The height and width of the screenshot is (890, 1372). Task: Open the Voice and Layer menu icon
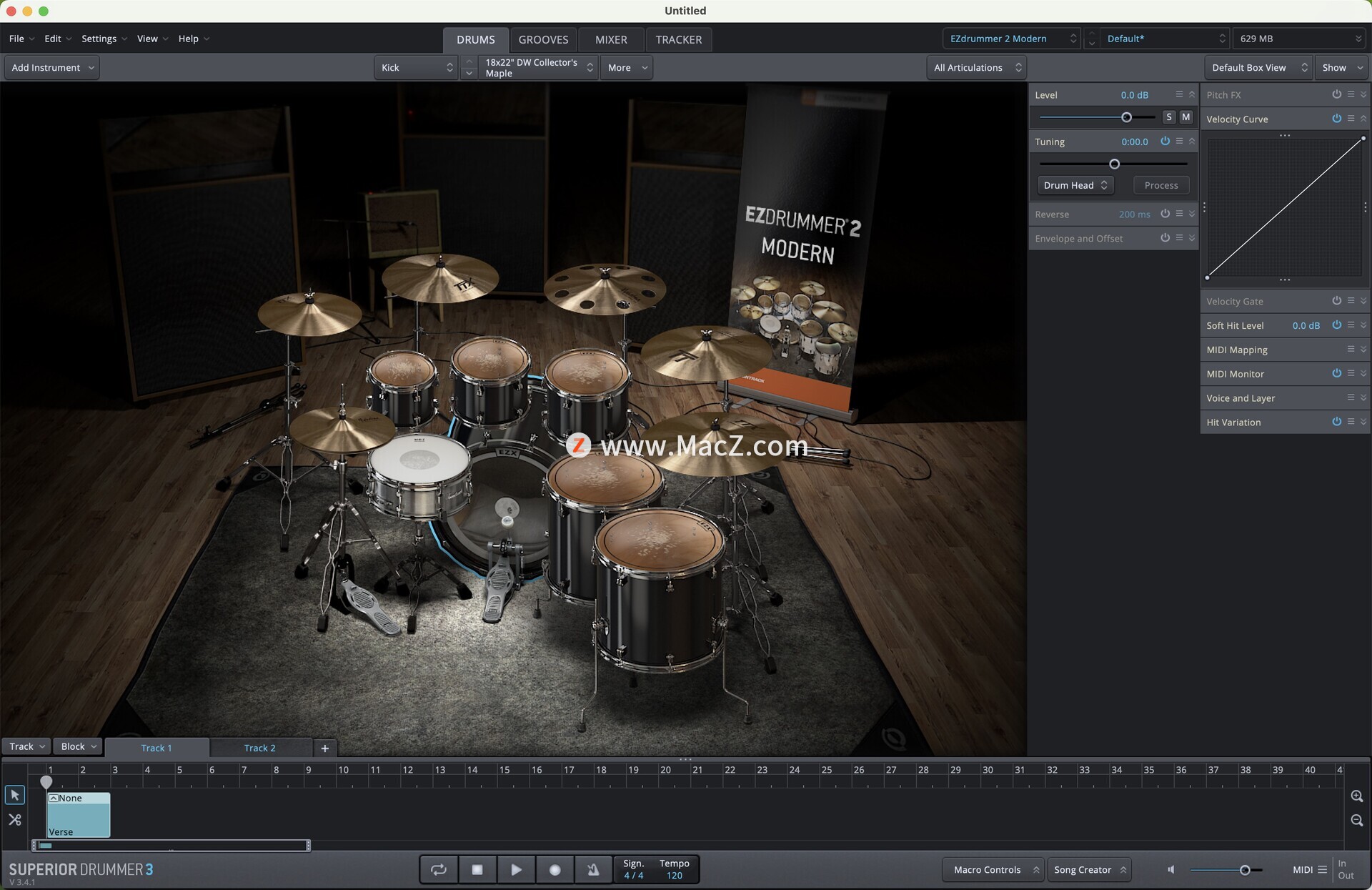(1351, 397)
